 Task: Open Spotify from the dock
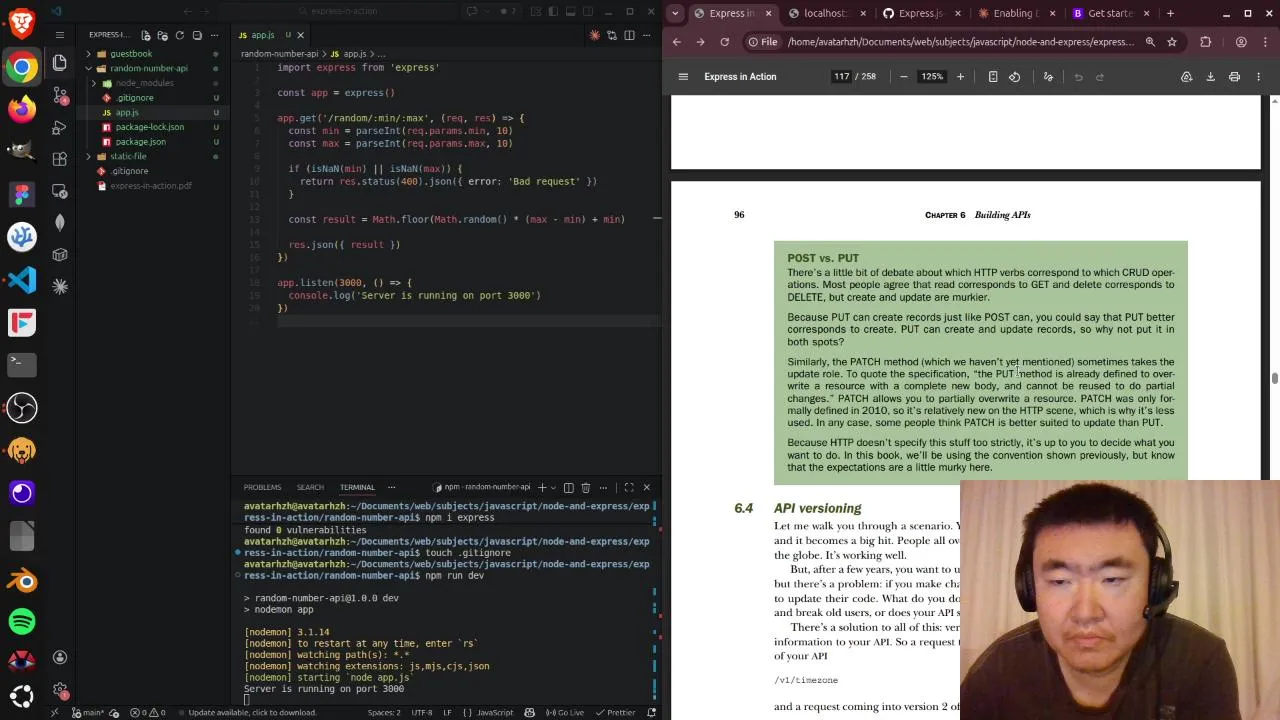pyautogui.click(x=22, y=622)
